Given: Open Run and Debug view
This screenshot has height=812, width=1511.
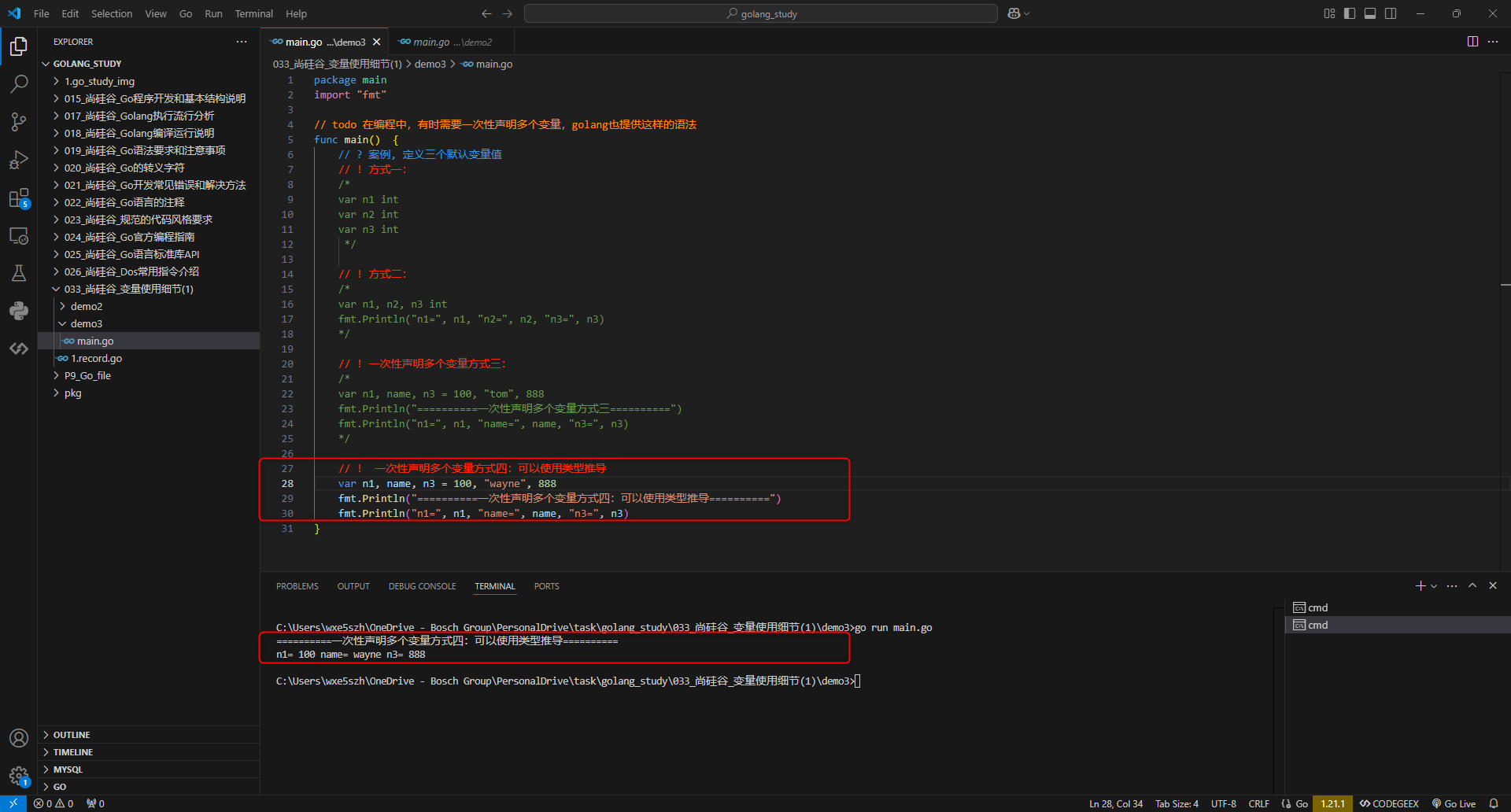Looking at the screenshot, I should 19,160.
